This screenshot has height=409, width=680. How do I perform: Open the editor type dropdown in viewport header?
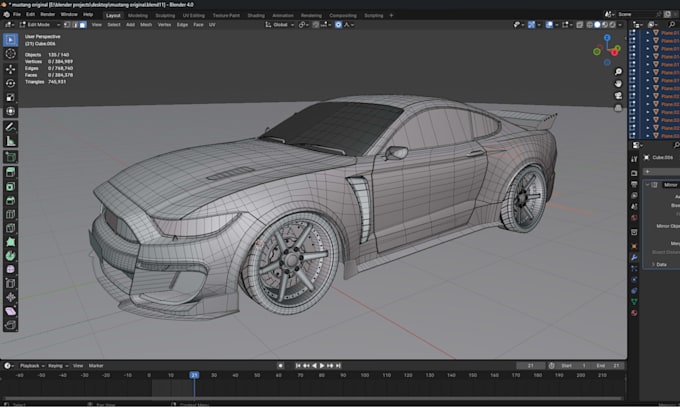point(9,25)
